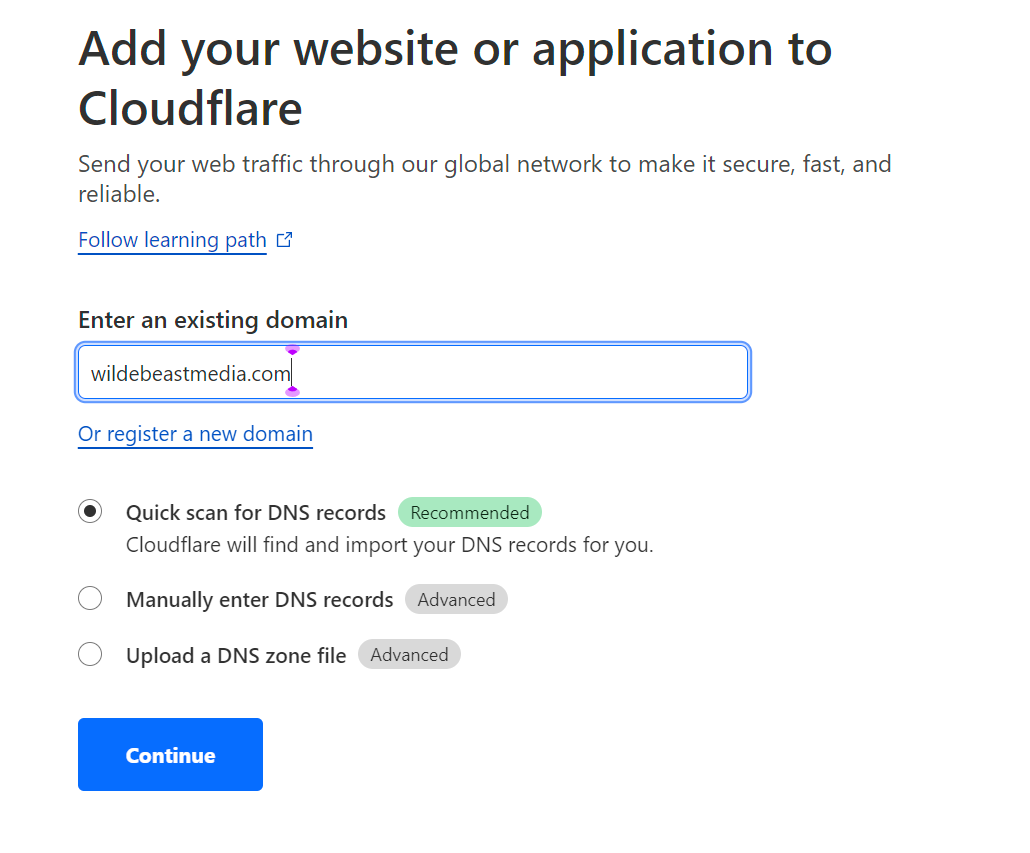Click Or register a new domain
This screenshot has width=1030, height=853.
pos(195,433)
